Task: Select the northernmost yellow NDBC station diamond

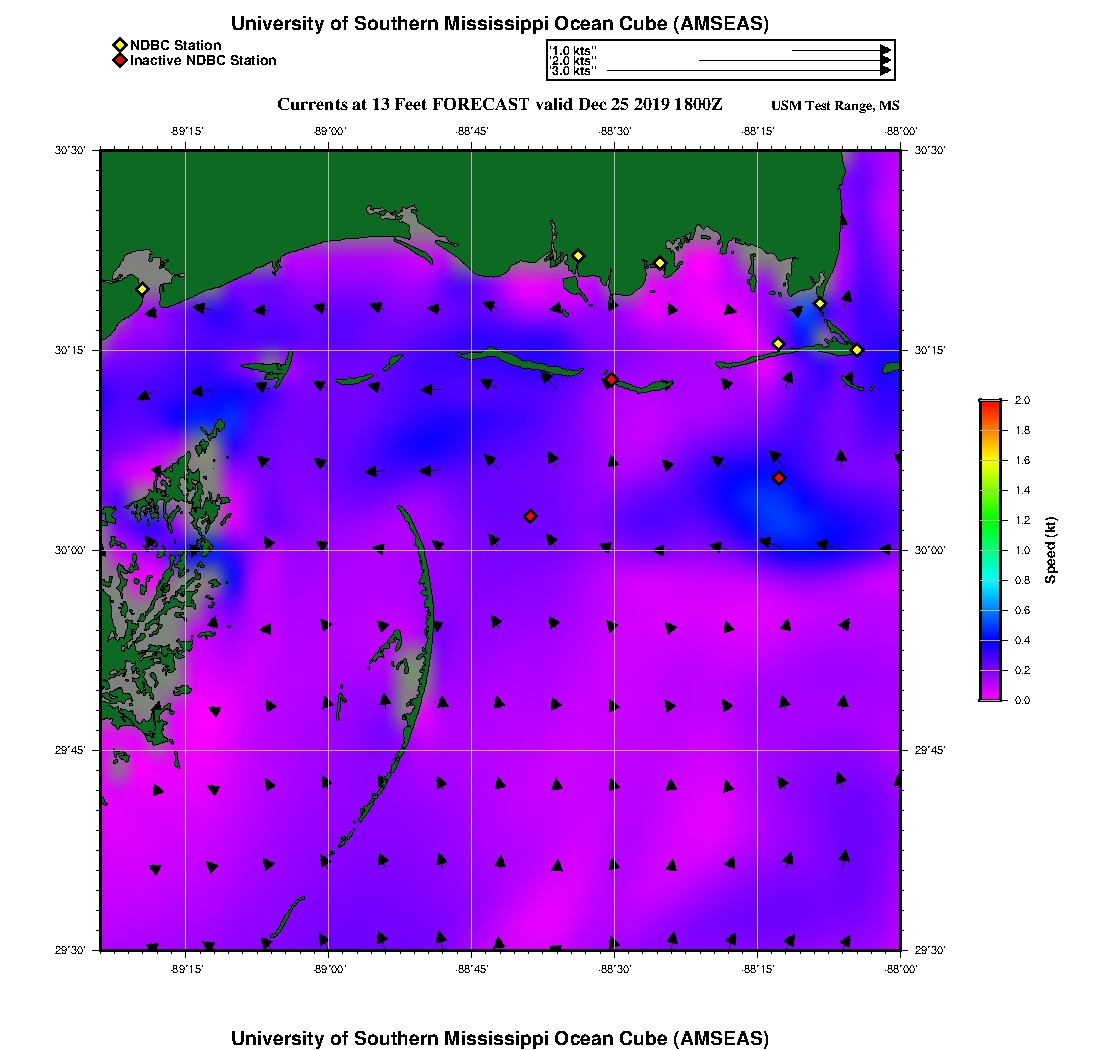Action: click(577, 255)
